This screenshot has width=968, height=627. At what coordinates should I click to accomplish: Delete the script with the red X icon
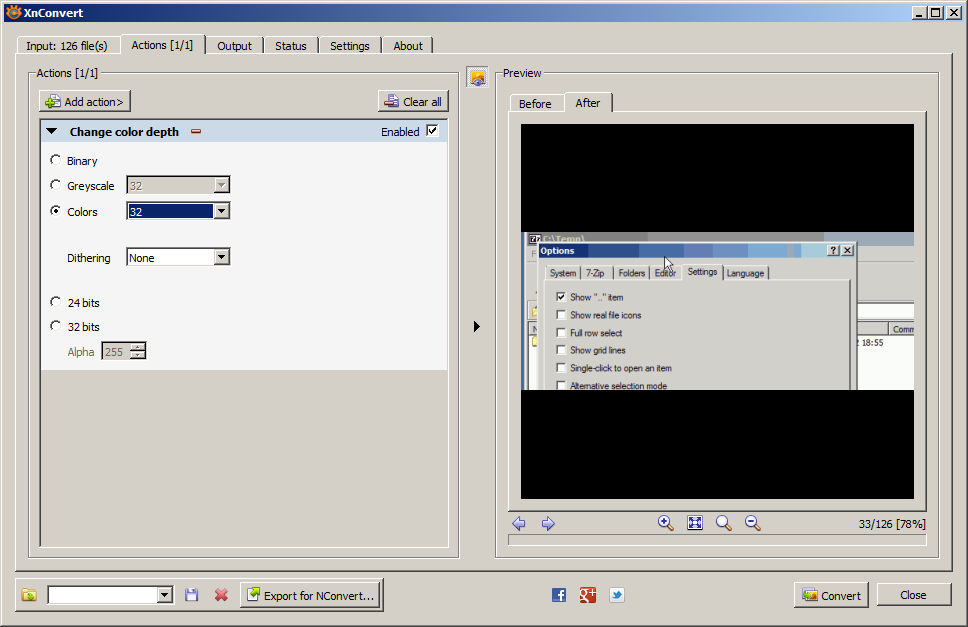221,595
